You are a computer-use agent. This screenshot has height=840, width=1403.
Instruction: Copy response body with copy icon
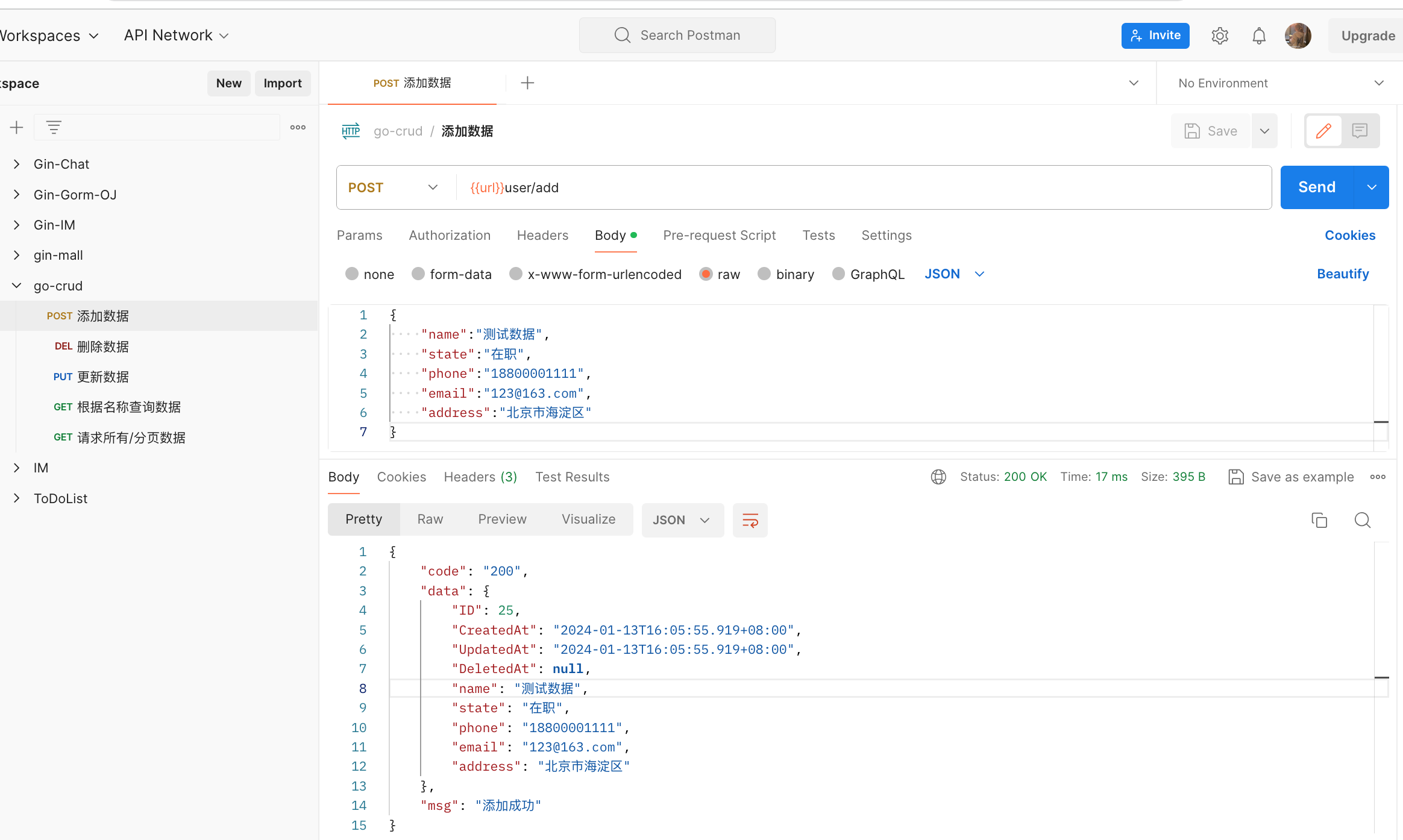click(1319, 520)
